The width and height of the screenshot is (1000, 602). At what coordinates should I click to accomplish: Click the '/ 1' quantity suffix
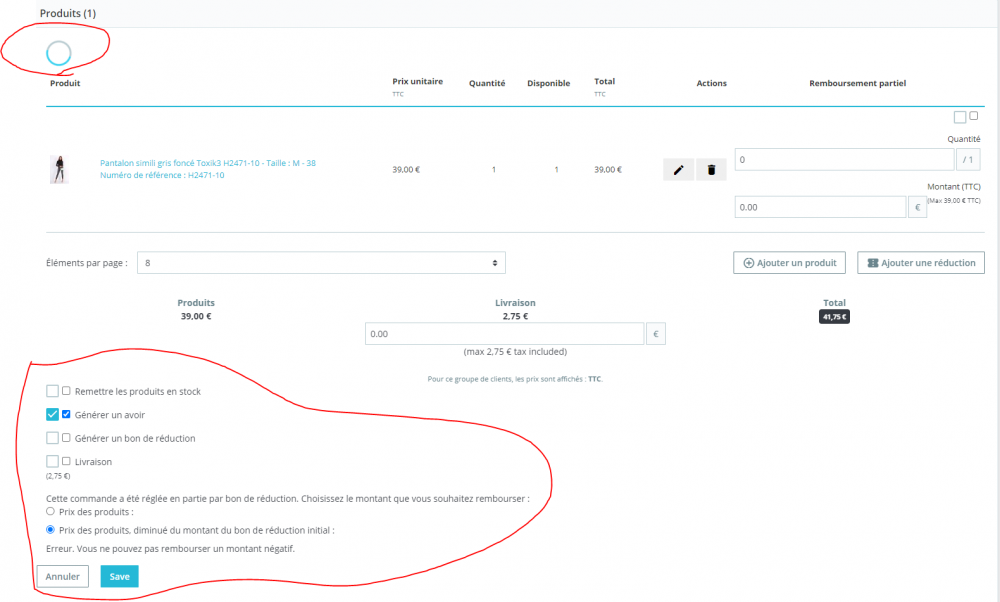click(x=968, y=159)
